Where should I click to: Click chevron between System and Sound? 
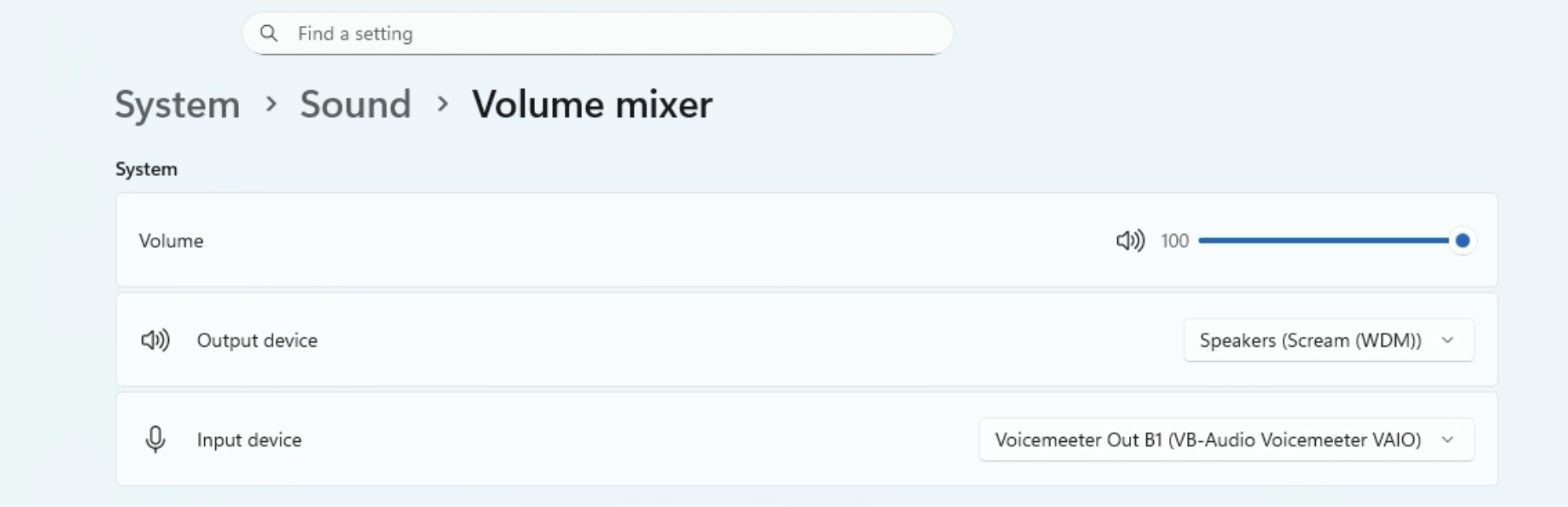pyautogui.click(x=271, y=104)
